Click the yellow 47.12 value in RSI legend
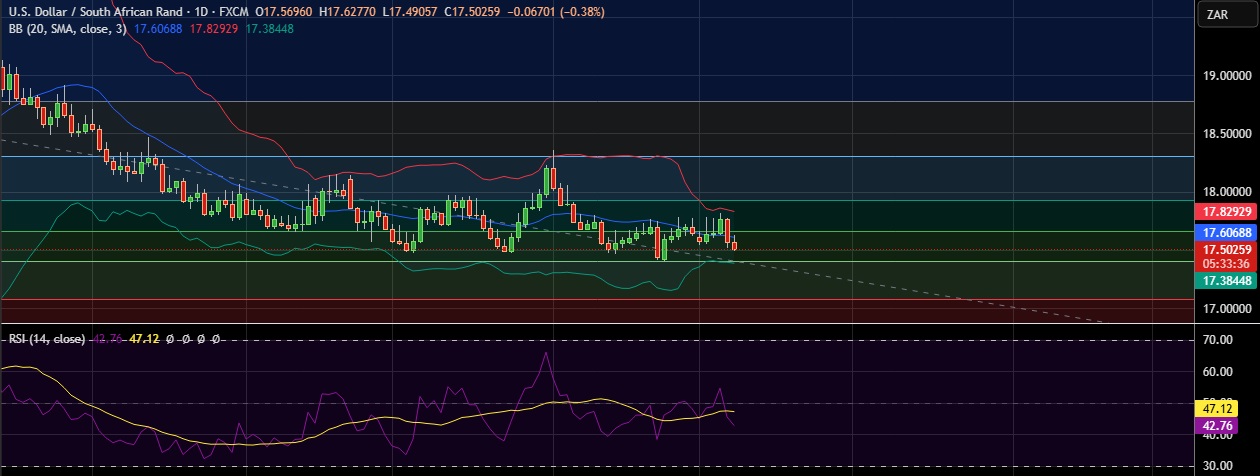This screenshot has width=1260, height=476. [147, 339]
